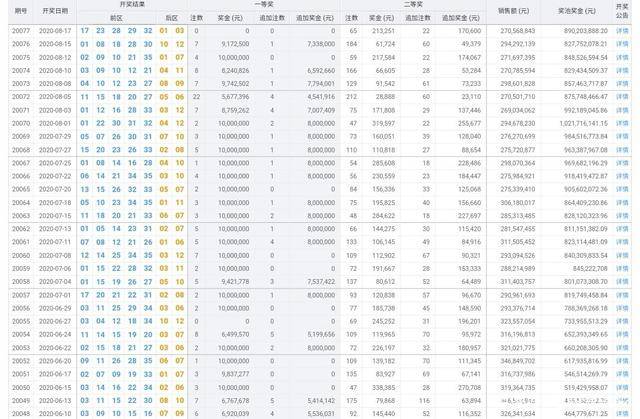Image resolution: width=640 pixels, height=419 pixels.
Task: Open 详情 link for issue 20064
Action: coord(622,203)
